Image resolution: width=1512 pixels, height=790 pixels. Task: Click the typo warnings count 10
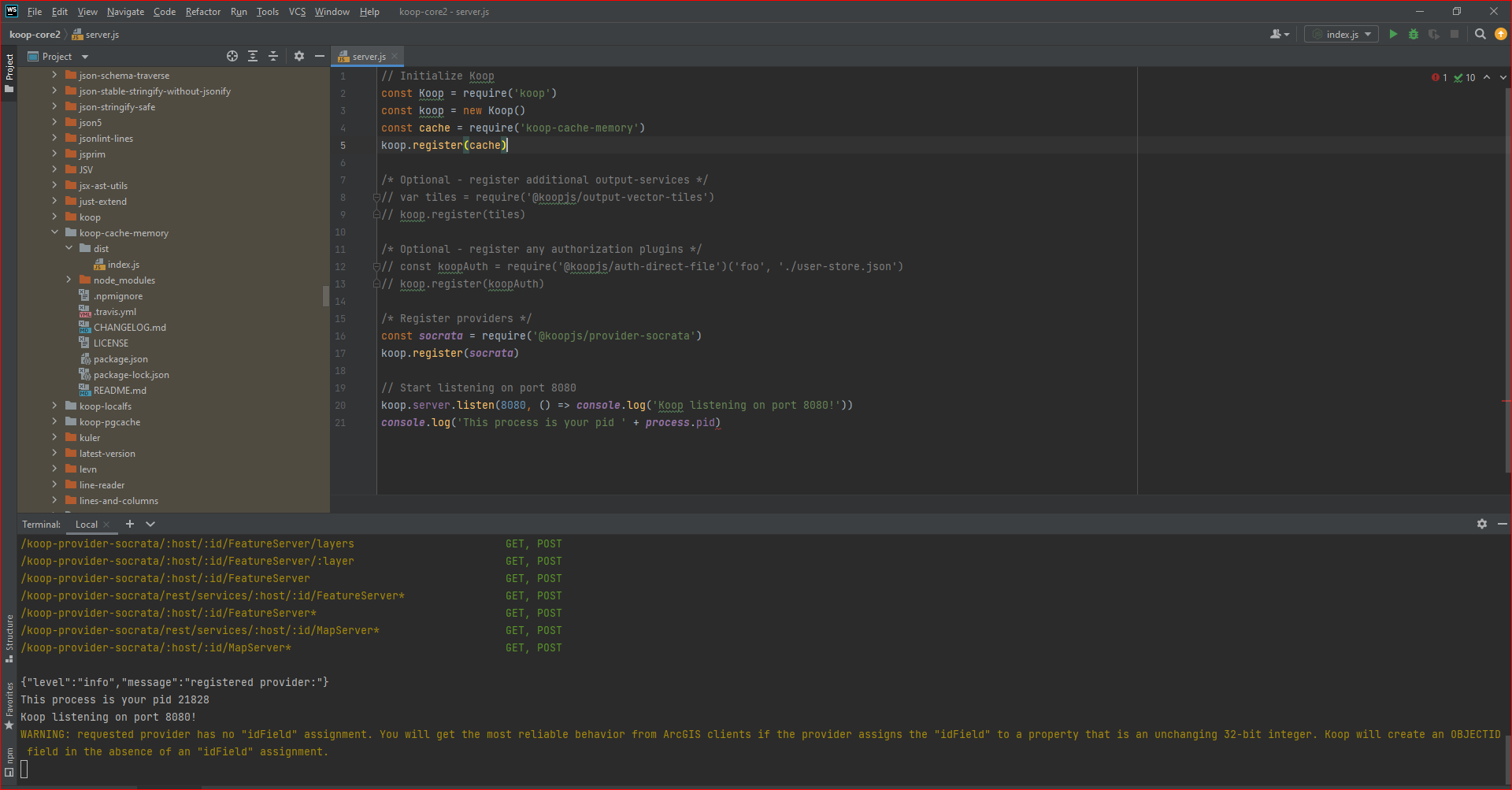pos(1465,77)
